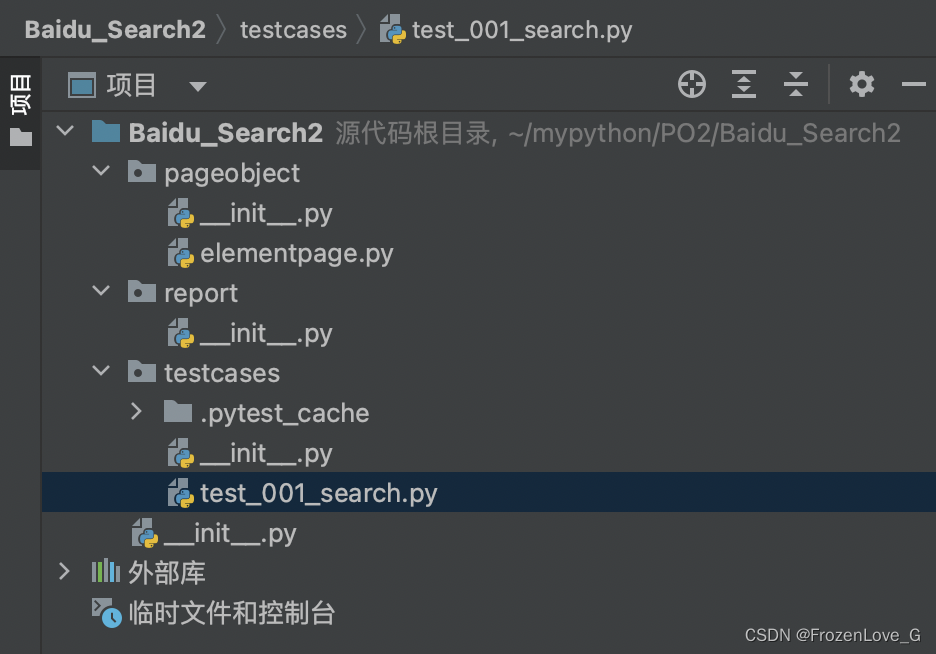Collapse the pageobject folder

[100, 171]
